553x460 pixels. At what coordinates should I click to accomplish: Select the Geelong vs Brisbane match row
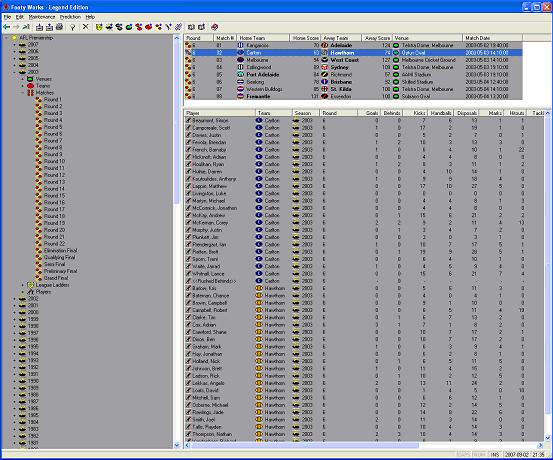pyautogui.click(x=353, y=82)
